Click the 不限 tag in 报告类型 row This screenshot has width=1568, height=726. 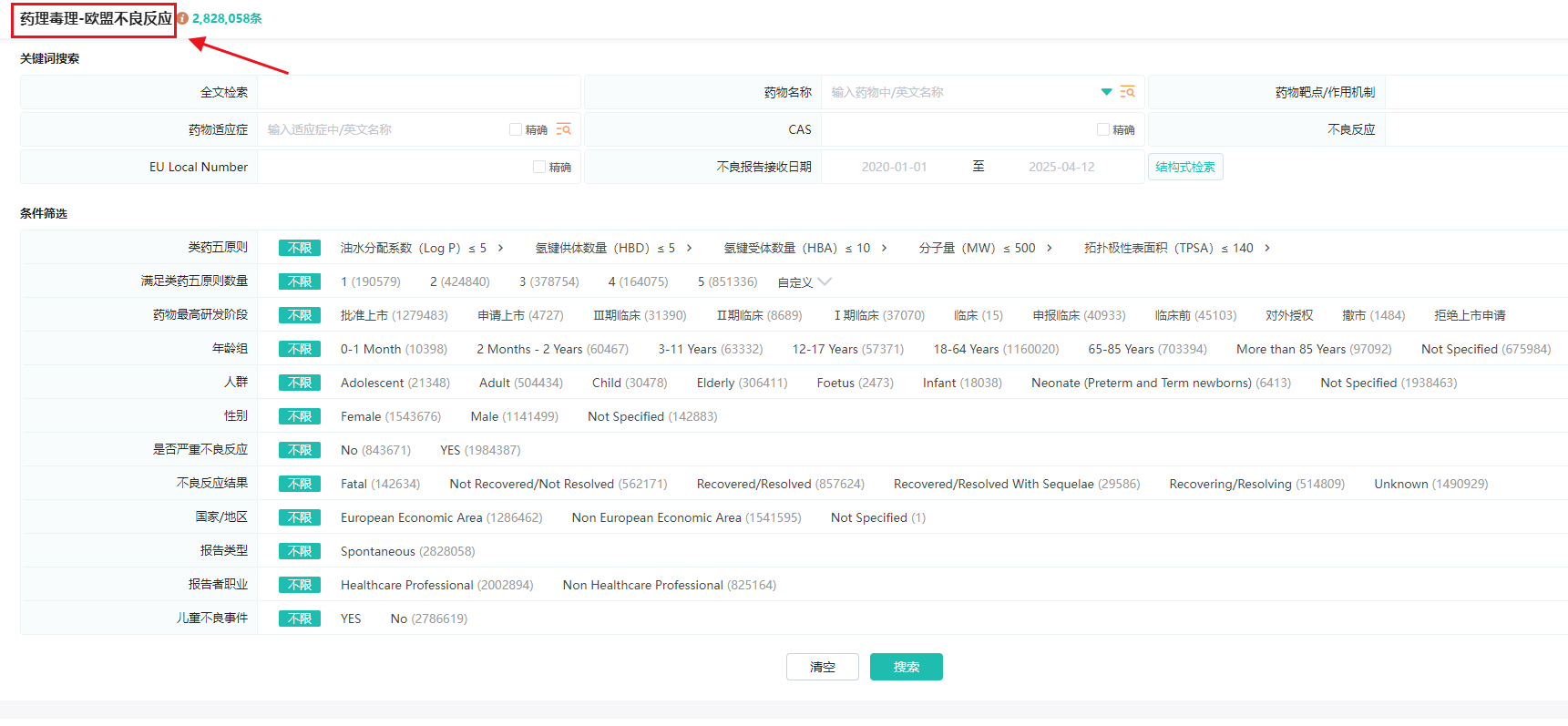pyautogui.click(x=300, y=551)
